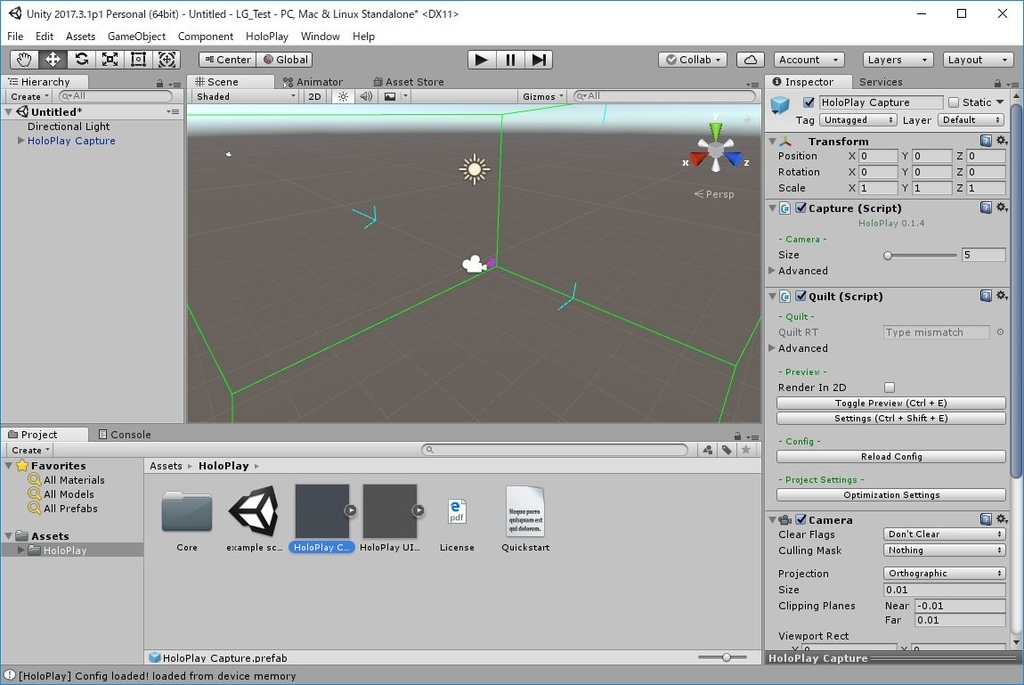The image size is (1024, 685).
Task: Disable the Quilt (Script) component
Action: 801,296
